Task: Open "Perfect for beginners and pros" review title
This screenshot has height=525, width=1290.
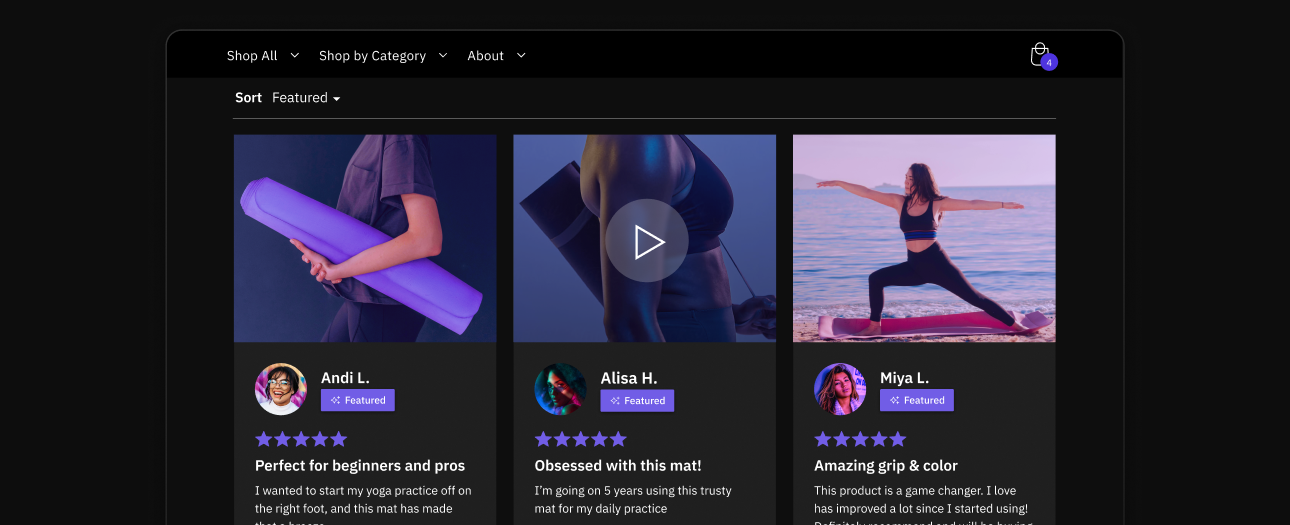Action: pyautogui.click(x=360, y=466)
